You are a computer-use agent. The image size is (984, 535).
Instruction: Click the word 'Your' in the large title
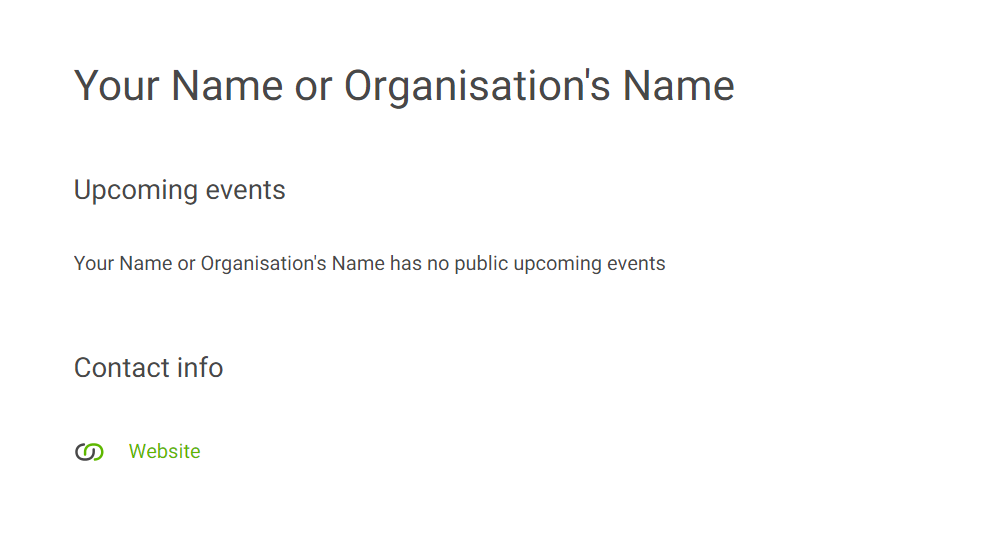(x=117, y=86)
